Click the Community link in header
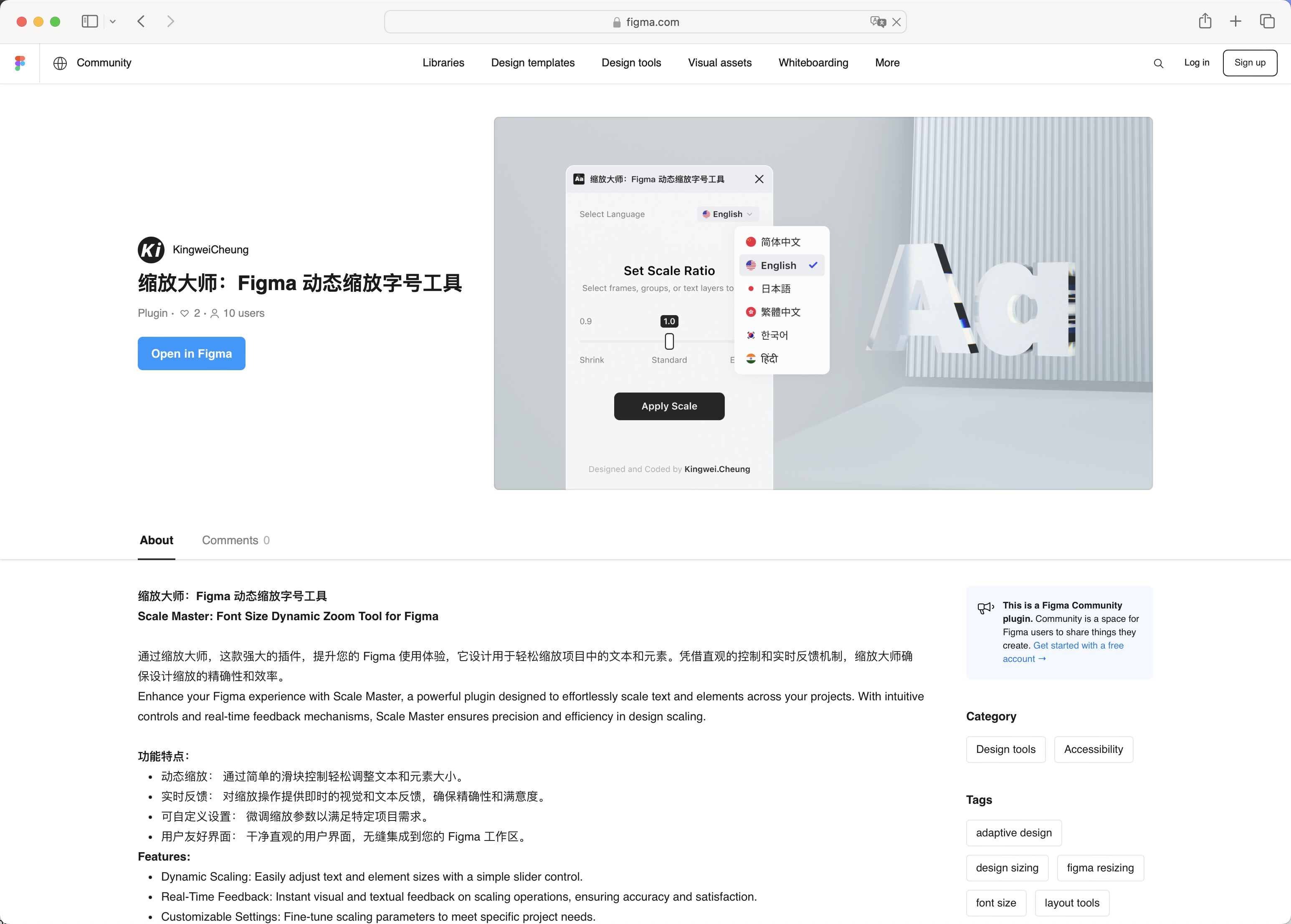Screen dimensions: 1291x924 coord(104,63)
